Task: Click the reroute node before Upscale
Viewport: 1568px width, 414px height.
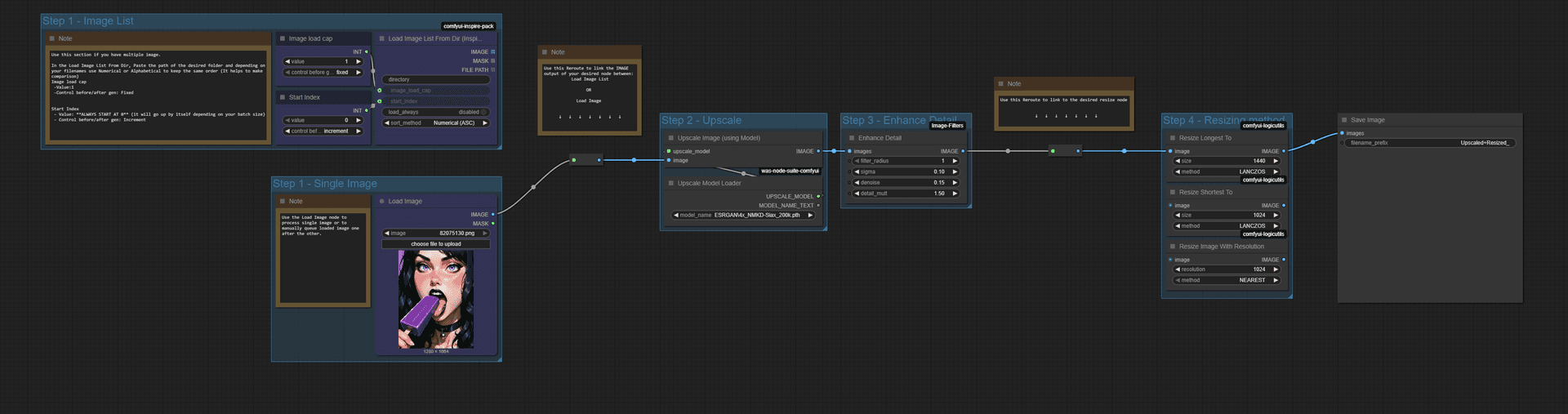Action: point(586,160)
